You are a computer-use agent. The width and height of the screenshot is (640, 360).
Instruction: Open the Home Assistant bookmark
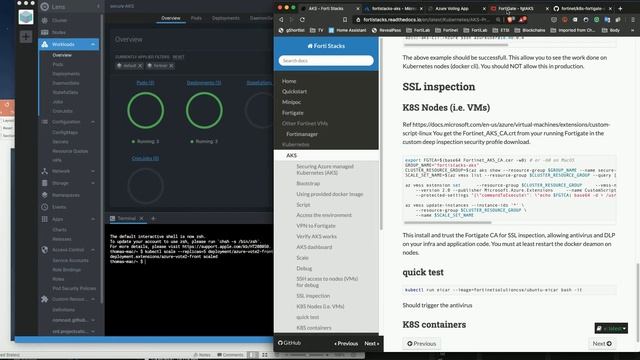(347, 30)
